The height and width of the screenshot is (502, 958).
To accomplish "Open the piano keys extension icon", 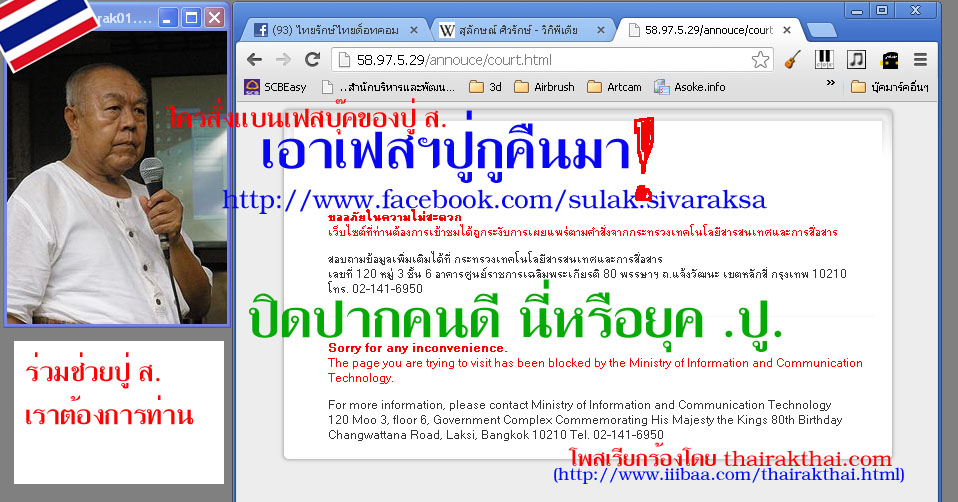I will point(824,59).
